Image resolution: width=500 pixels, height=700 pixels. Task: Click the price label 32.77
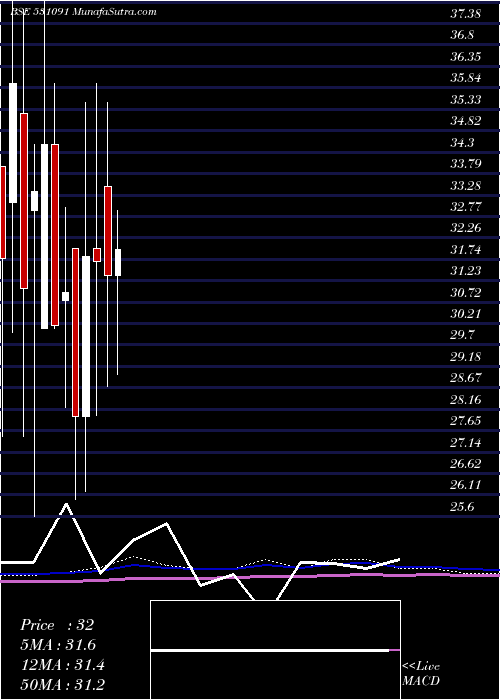pos(465,207)
